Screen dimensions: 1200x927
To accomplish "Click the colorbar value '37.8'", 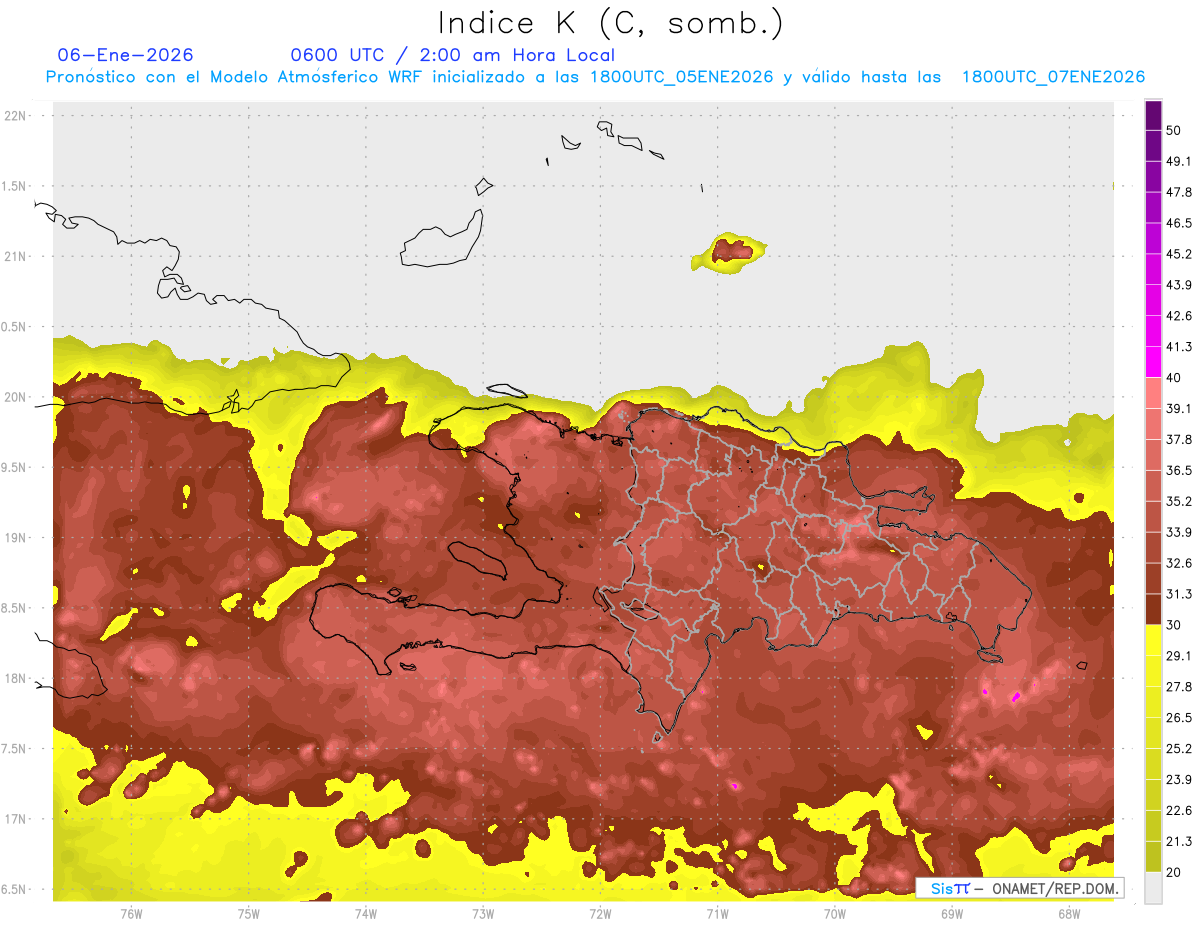I will pos(1178,439).
